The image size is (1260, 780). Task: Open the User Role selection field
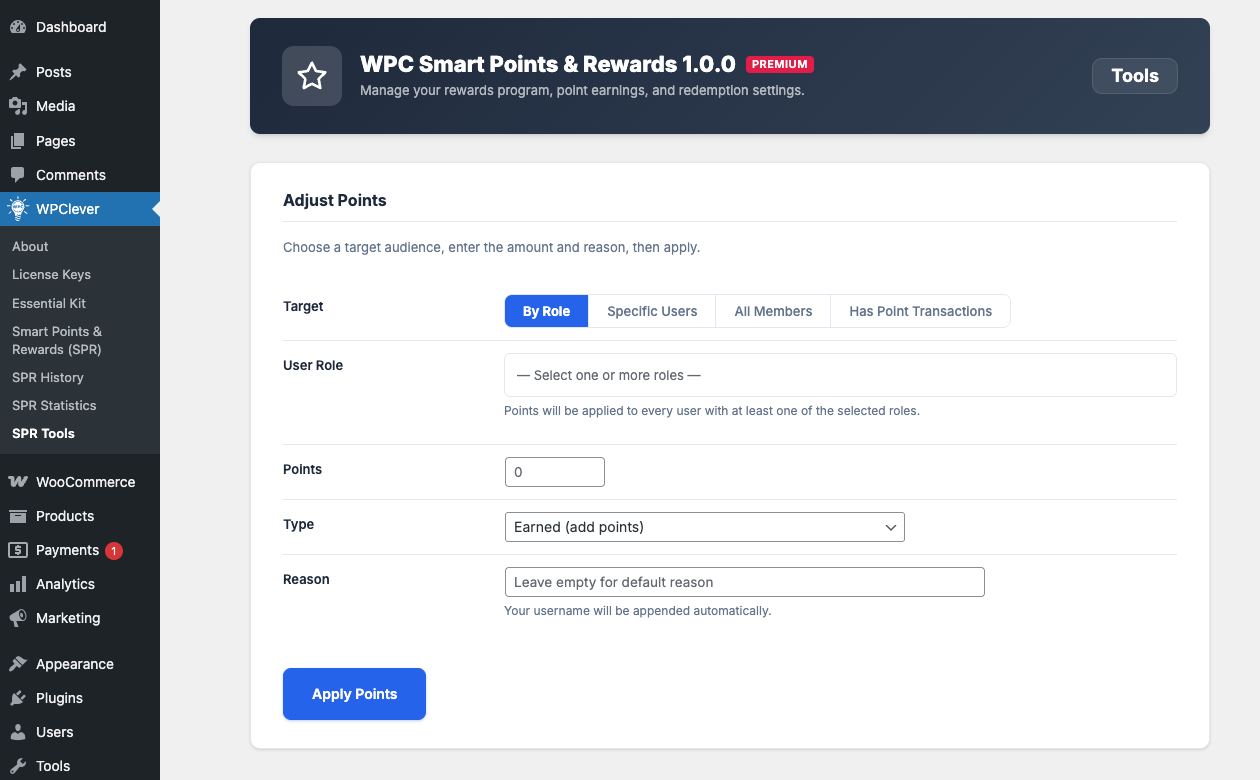pyautogui.click(x=840, y=375)
